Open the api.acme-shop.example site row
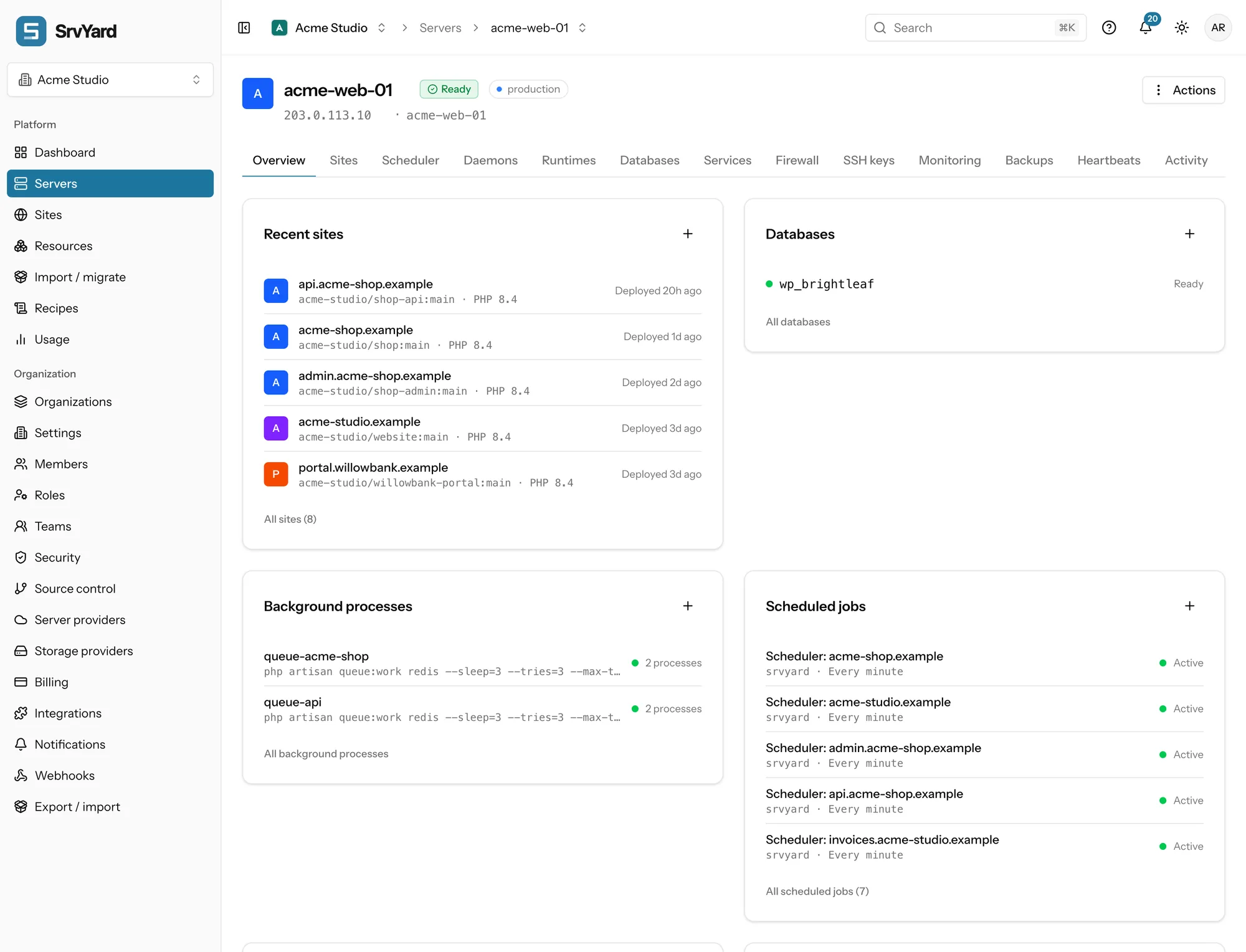 tap(482, 291)
